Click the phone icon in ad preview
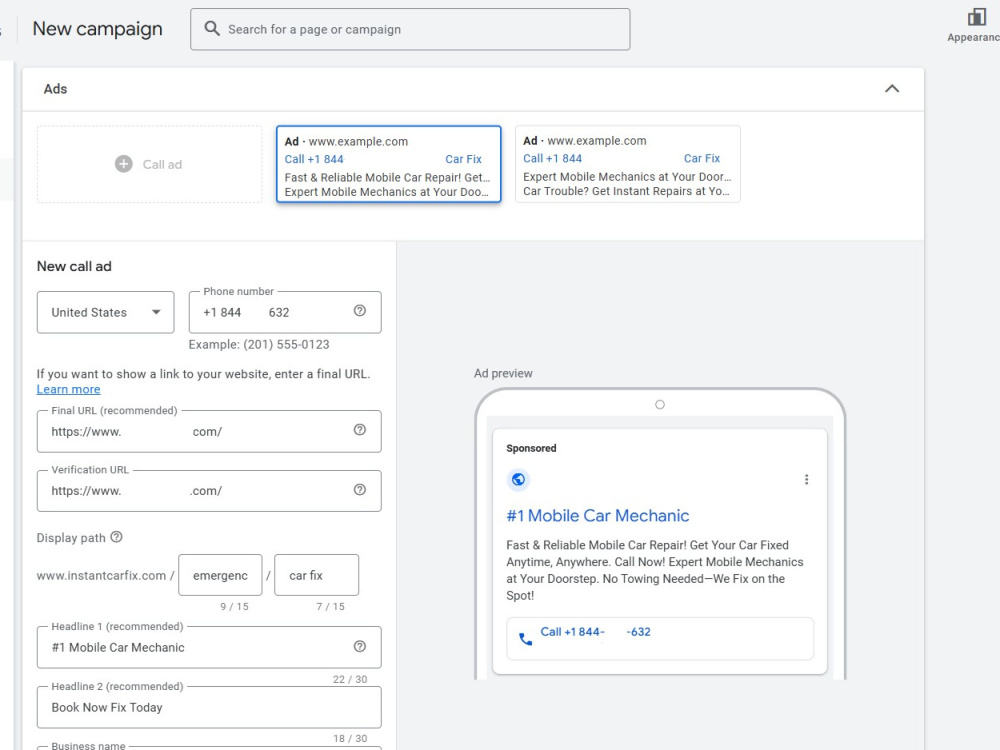 tap(526, 638)
